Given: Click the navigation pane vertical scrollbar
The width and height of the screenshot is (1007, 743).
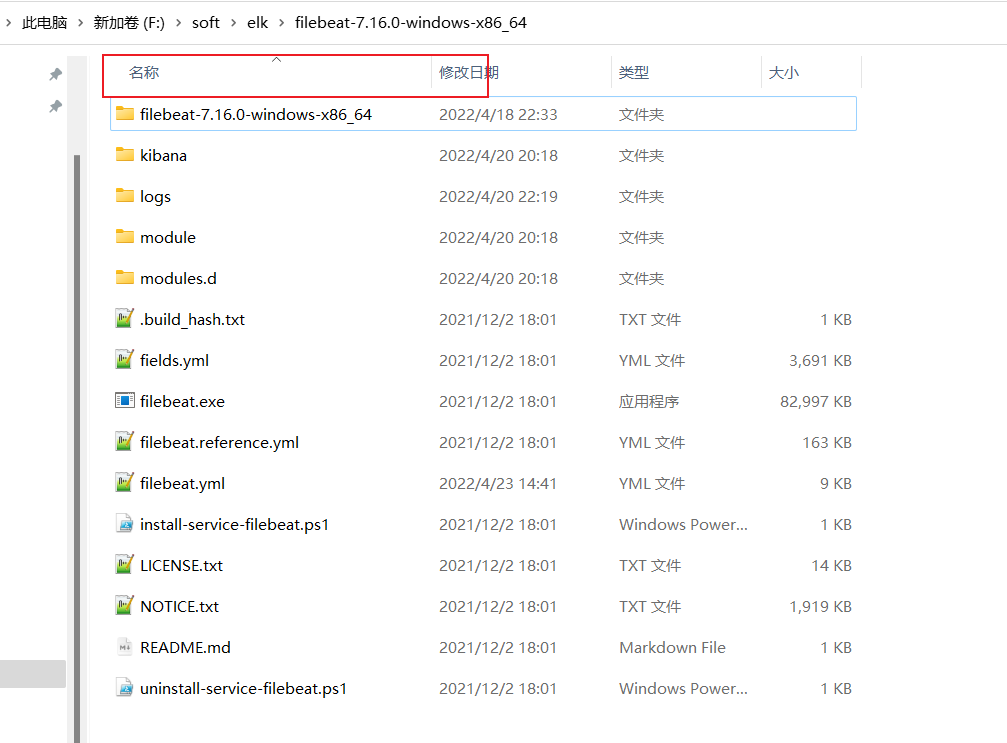Looking at the screenshot, I should pyautogui.click(x=77, y=448).
